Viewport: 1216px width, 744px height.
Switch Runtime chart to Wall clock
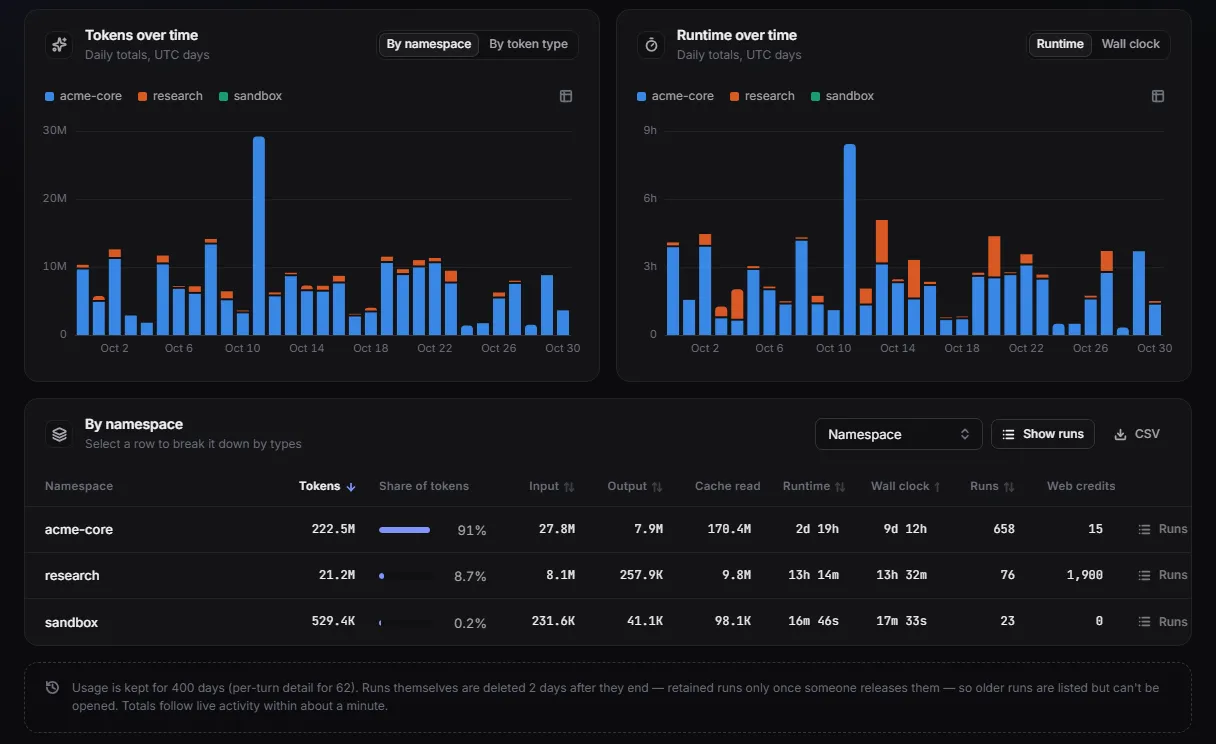coord(1130,44)
